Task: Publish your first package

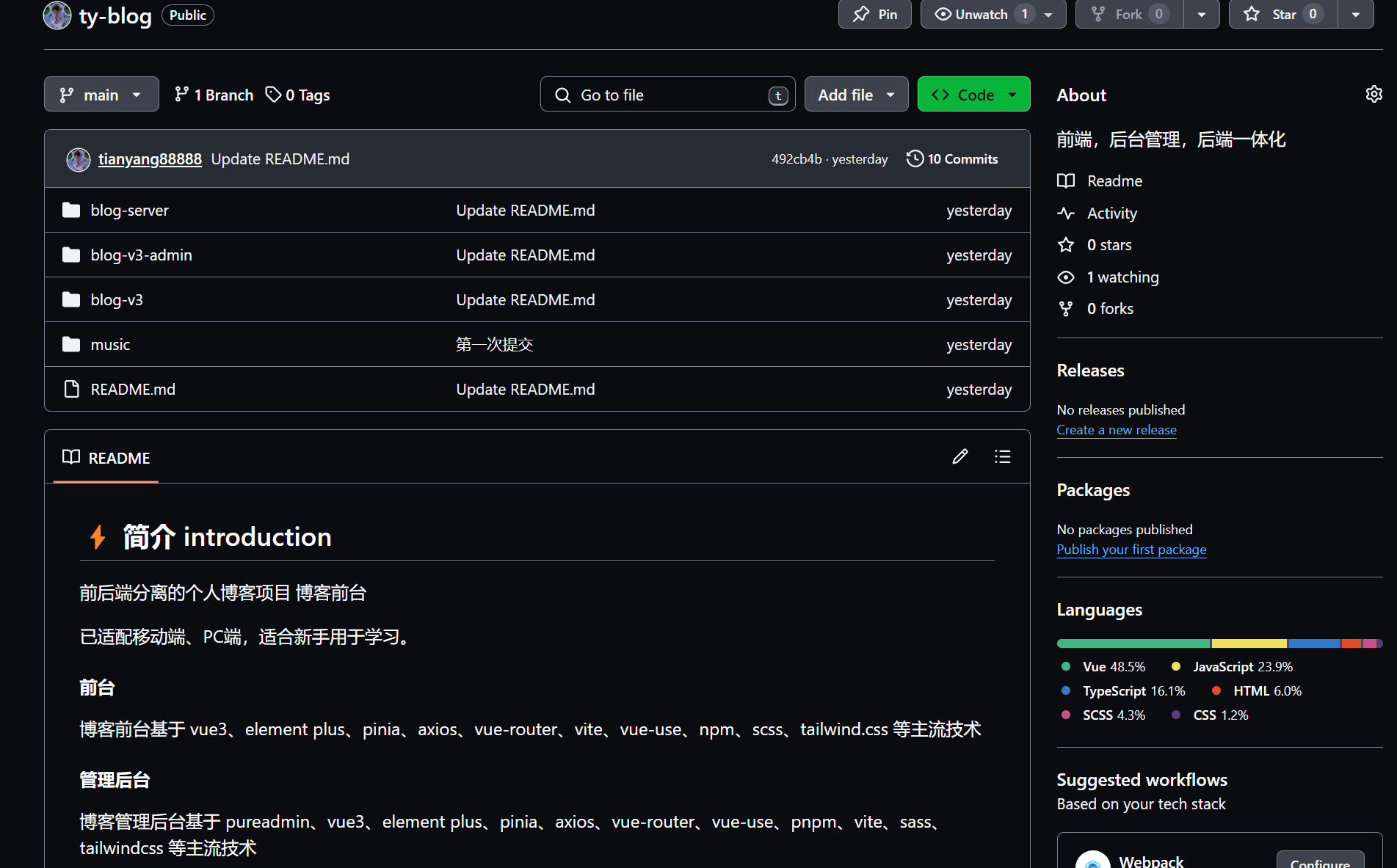Action: (1131, 550)
